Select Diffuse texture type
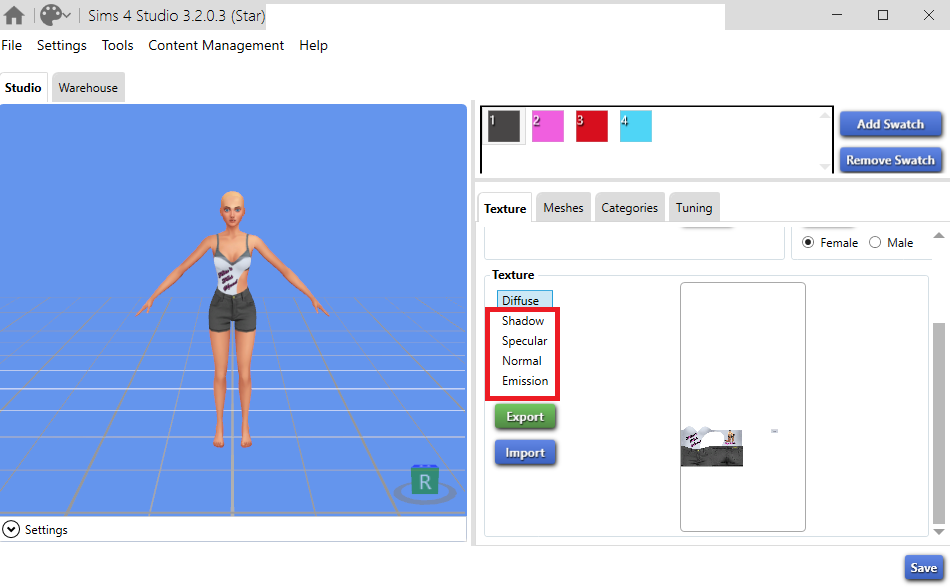The height and width of the screenshot is (587, 950). (x=525, y=300)
